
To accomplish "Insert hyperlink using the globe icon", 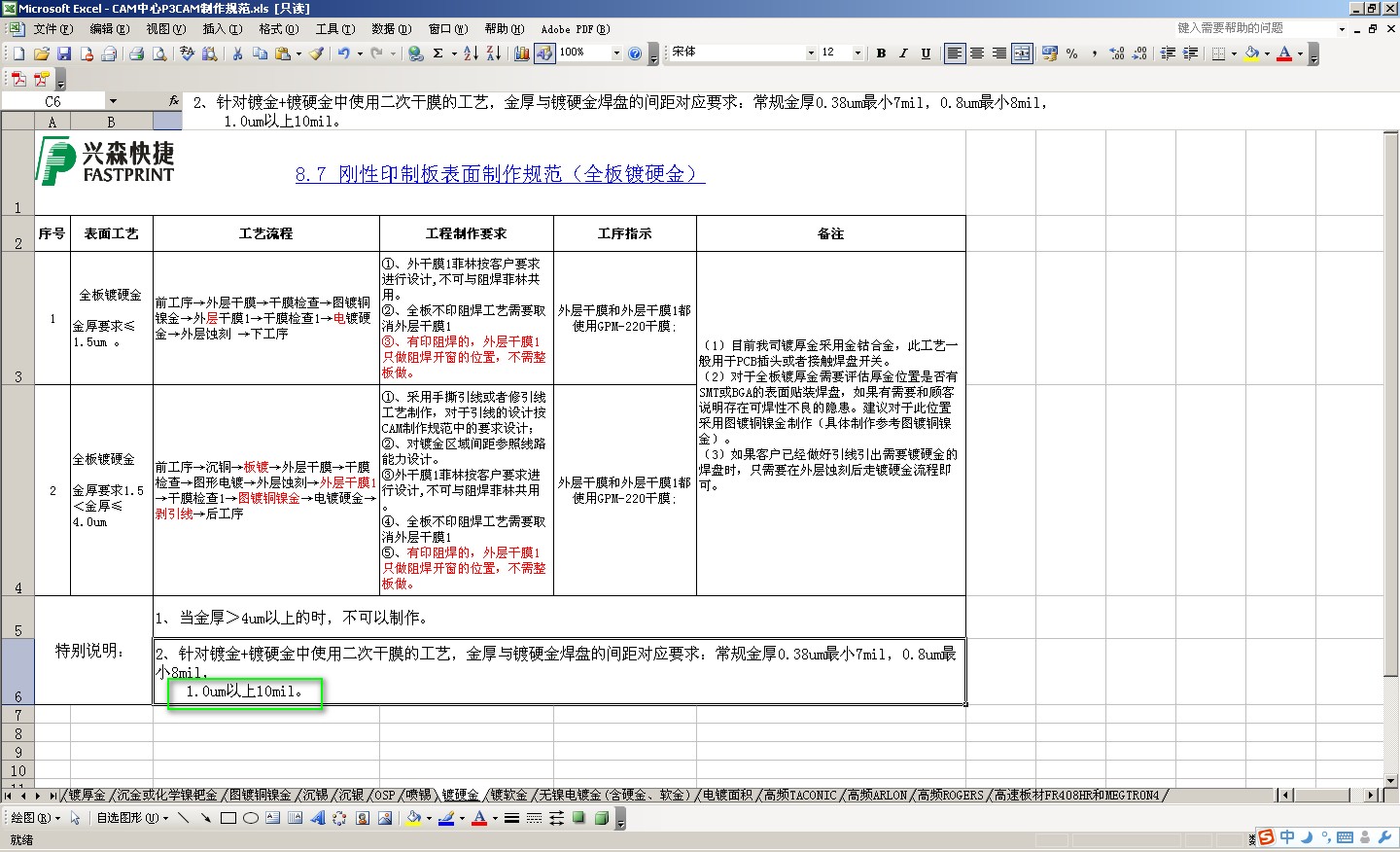I will 416,53.
